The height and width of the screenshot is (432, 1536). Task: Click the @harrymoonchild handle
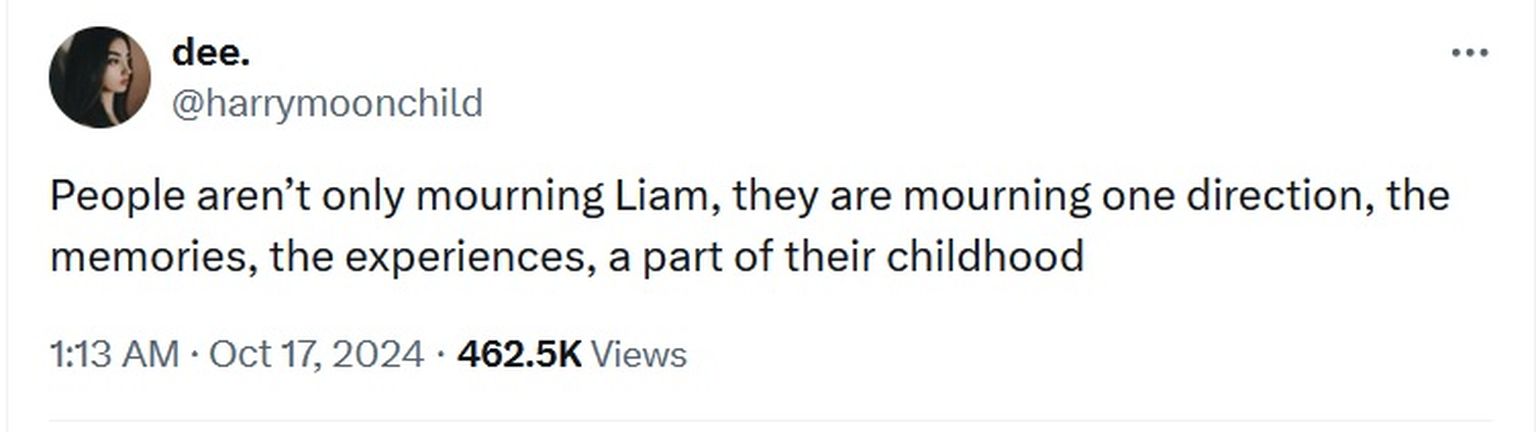[327, 103]
